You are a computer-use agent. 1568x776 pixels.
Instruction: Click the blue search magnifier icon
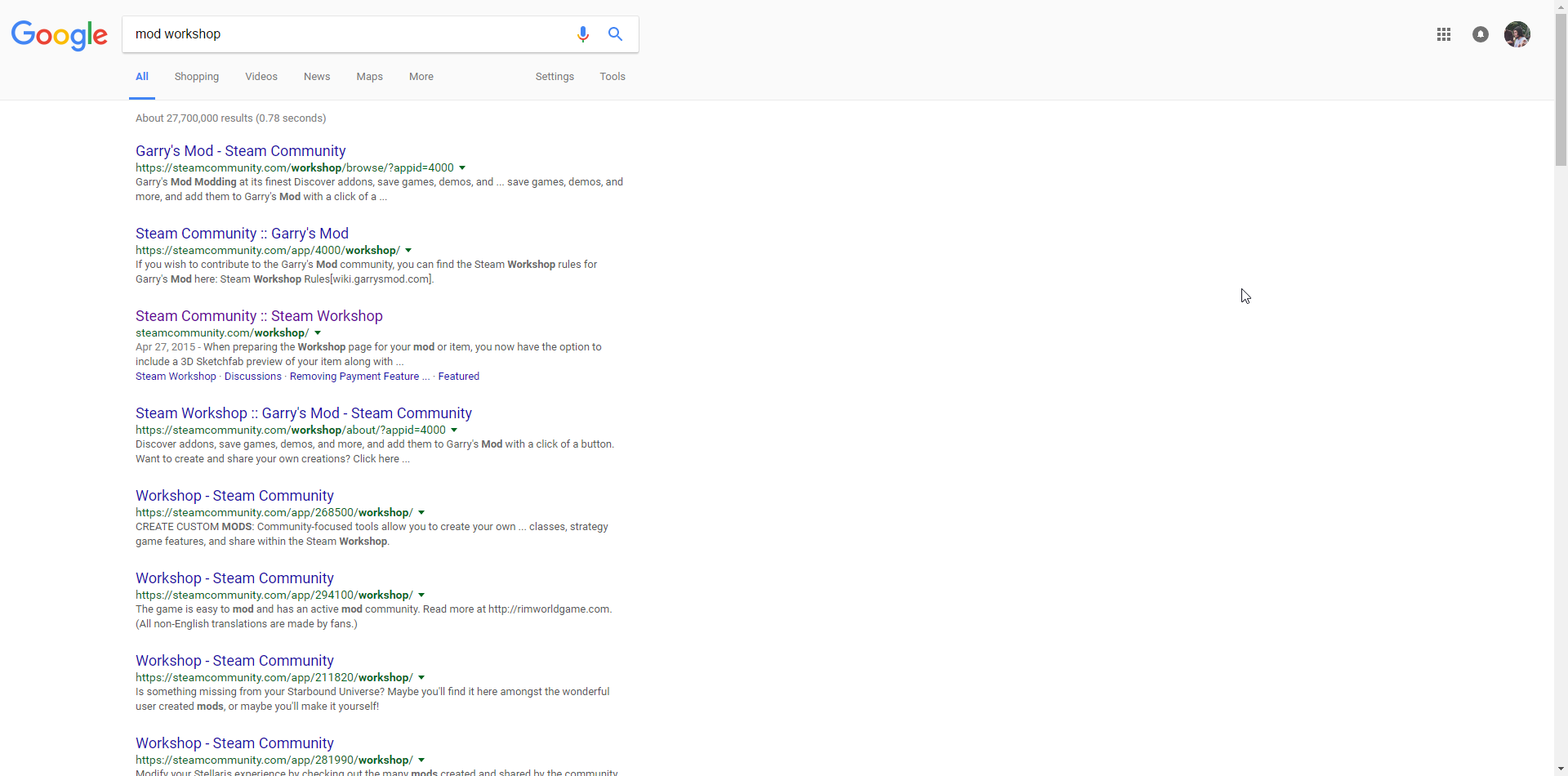615,34
